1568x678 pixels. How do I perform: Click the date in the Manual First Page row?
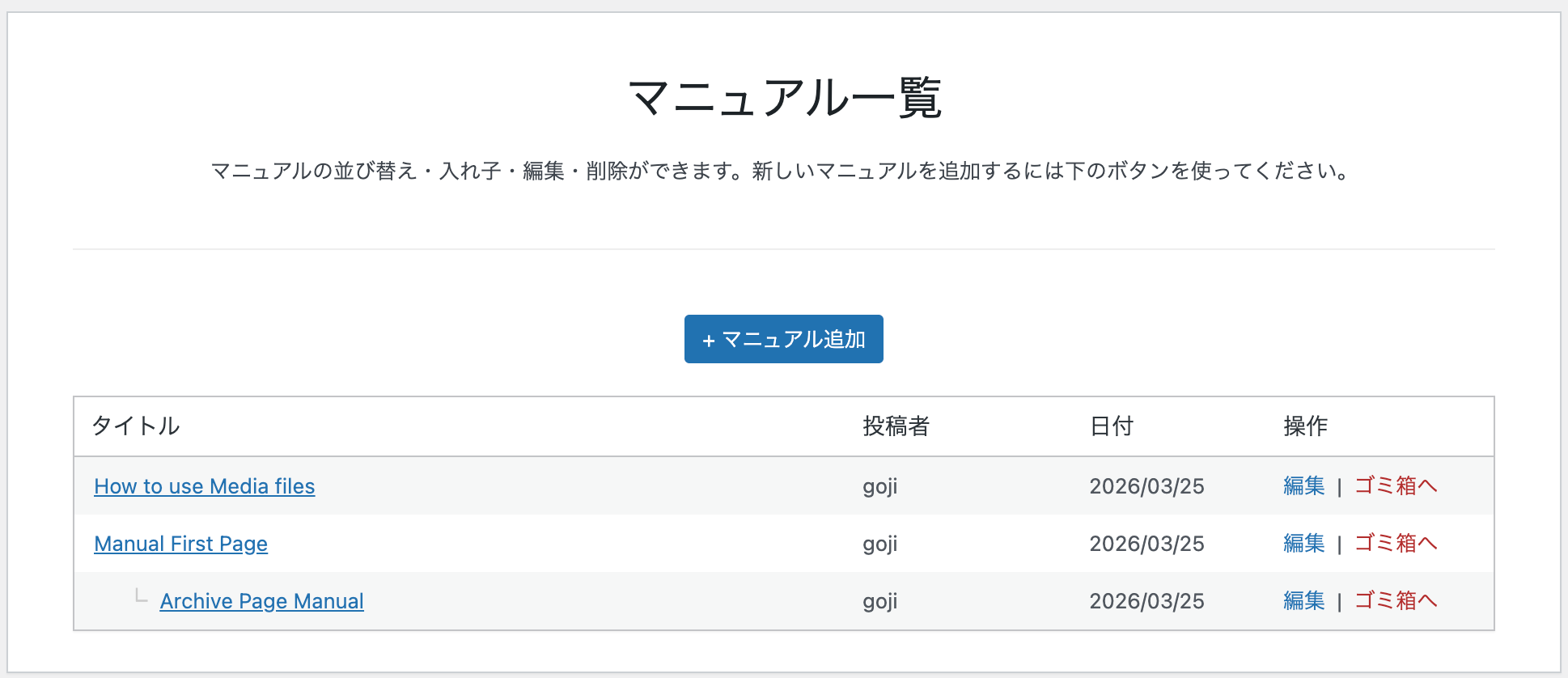coord(1146,544)
